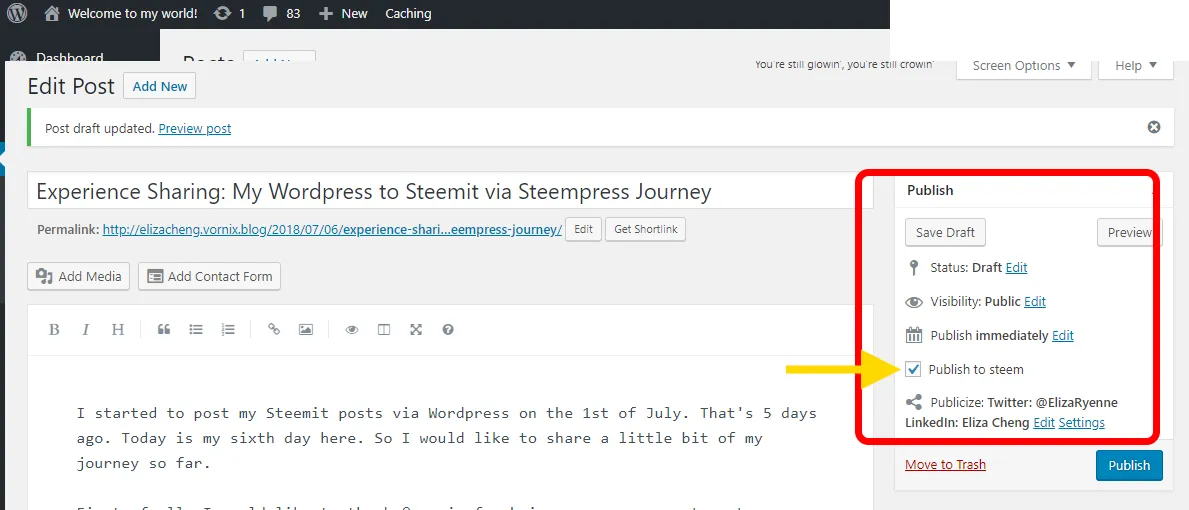Toggle italic formatting in editor toolbar
Image resolution: width=1189 pixels, height=510 pixels.
[86, 330]
